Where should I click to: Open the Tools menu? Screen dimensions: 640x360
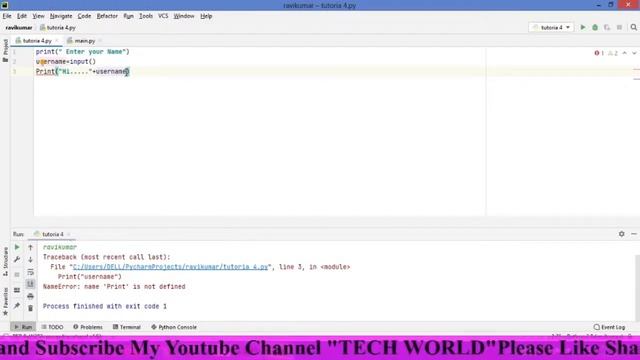click(146, 16)
